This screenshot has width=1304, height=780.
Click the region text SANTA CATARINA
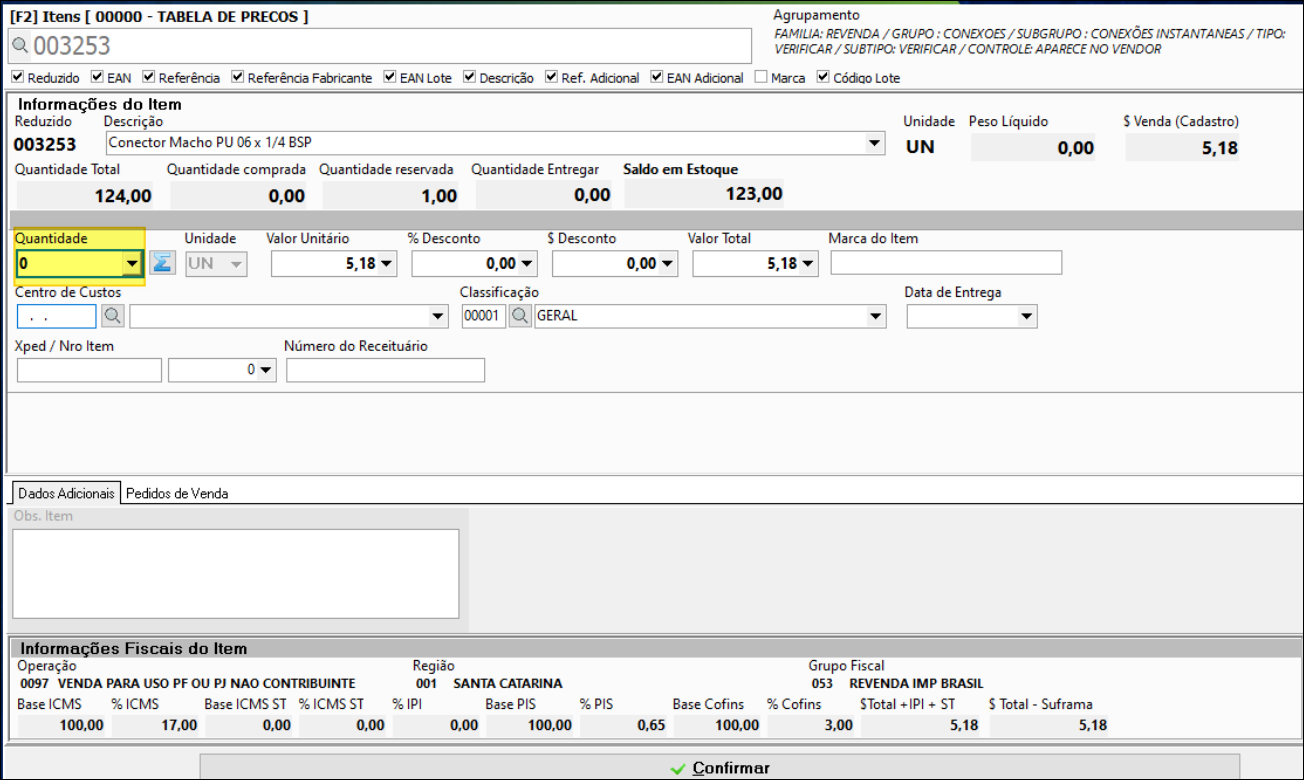[x=508, y=684]
